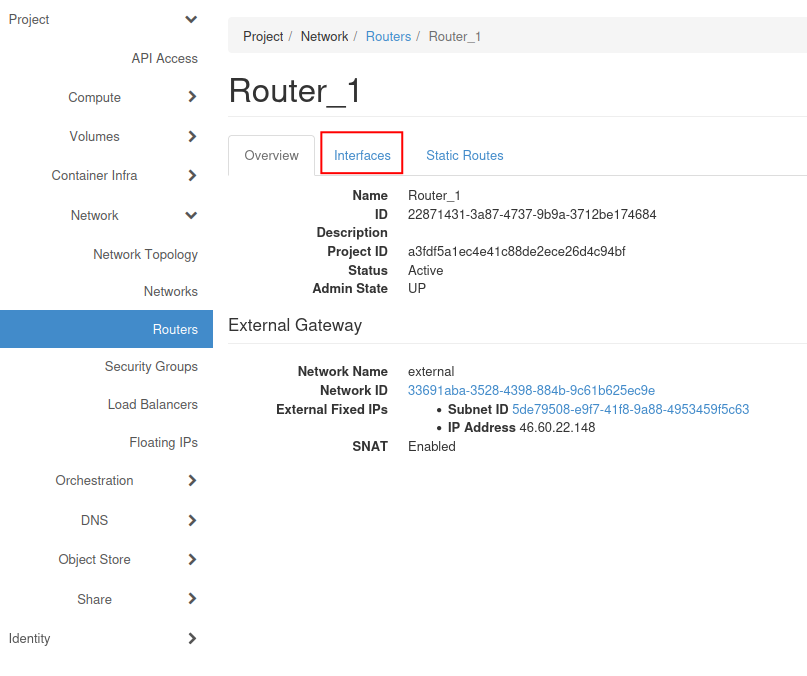Expand Container Infra chevron arrow
This screenshot has height=676, width=807.
192,176
